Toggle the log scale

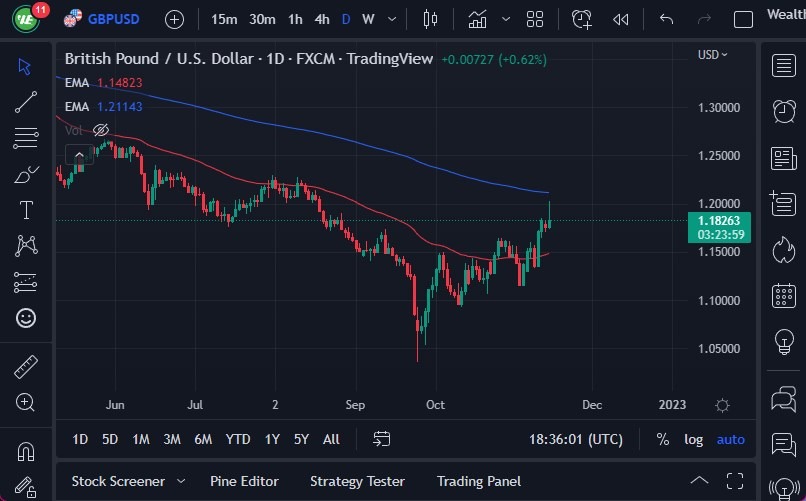(x=693, y=439)
